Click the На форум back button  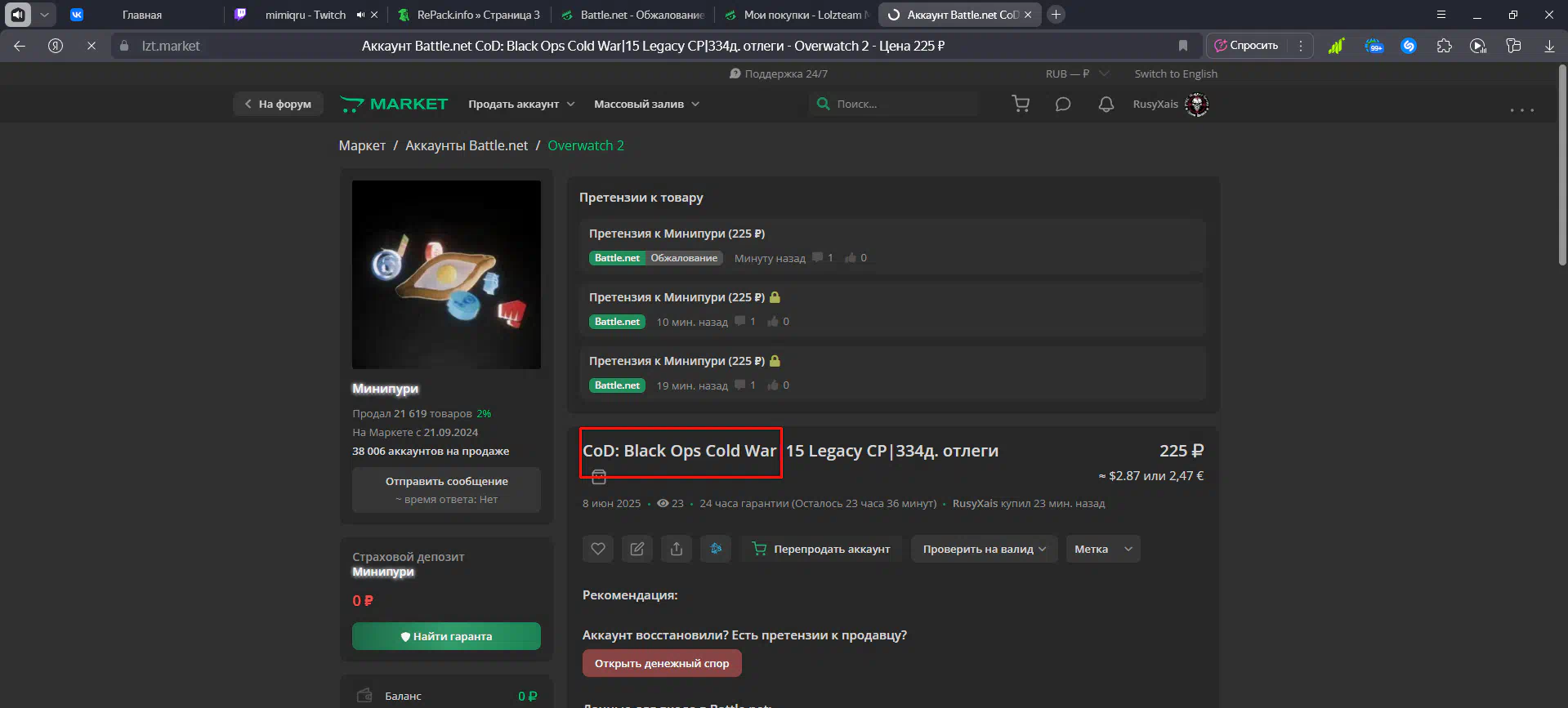click(x=278, y=104)
